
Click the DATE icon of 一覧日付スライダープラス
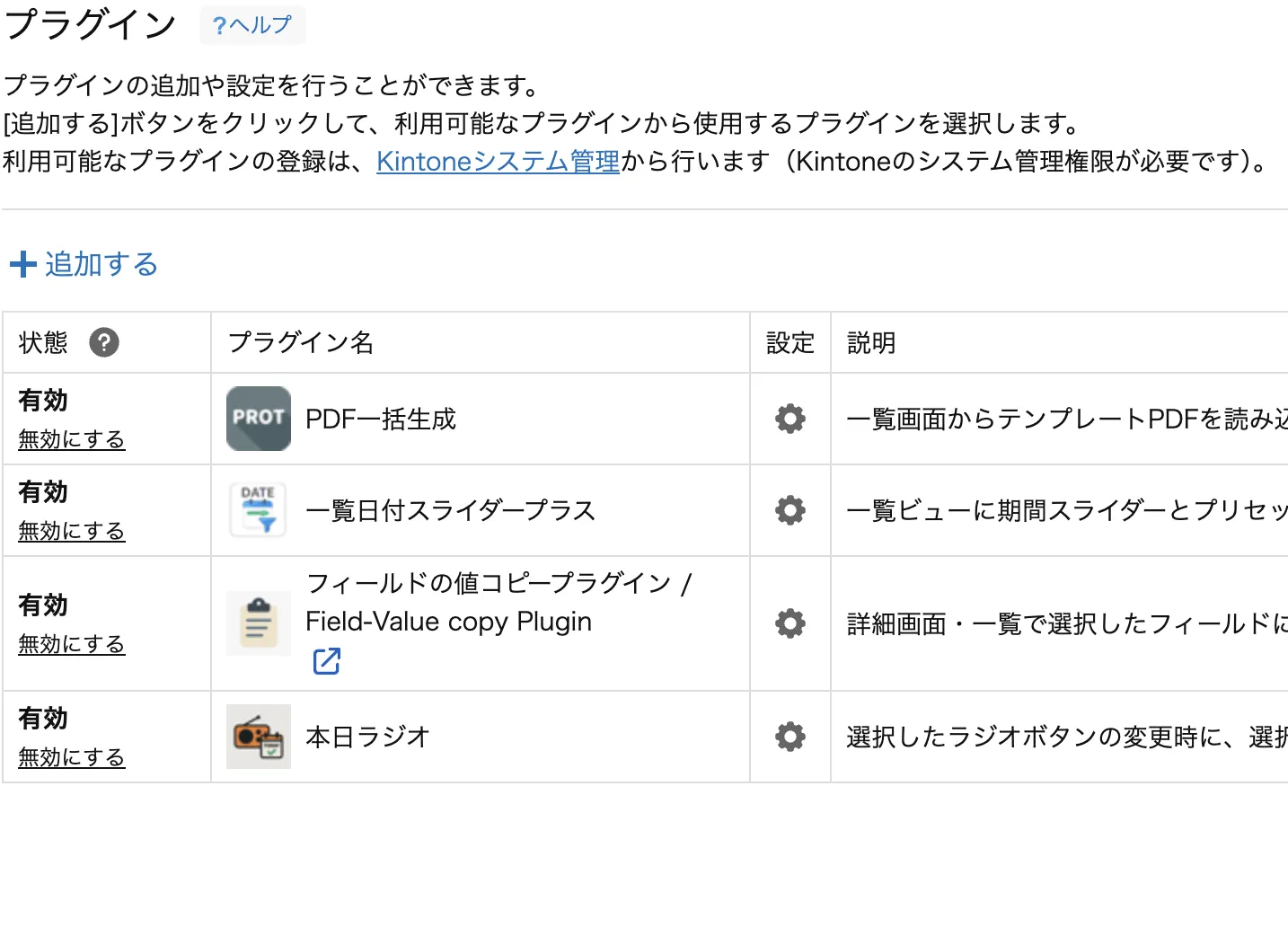pos(258,509)
